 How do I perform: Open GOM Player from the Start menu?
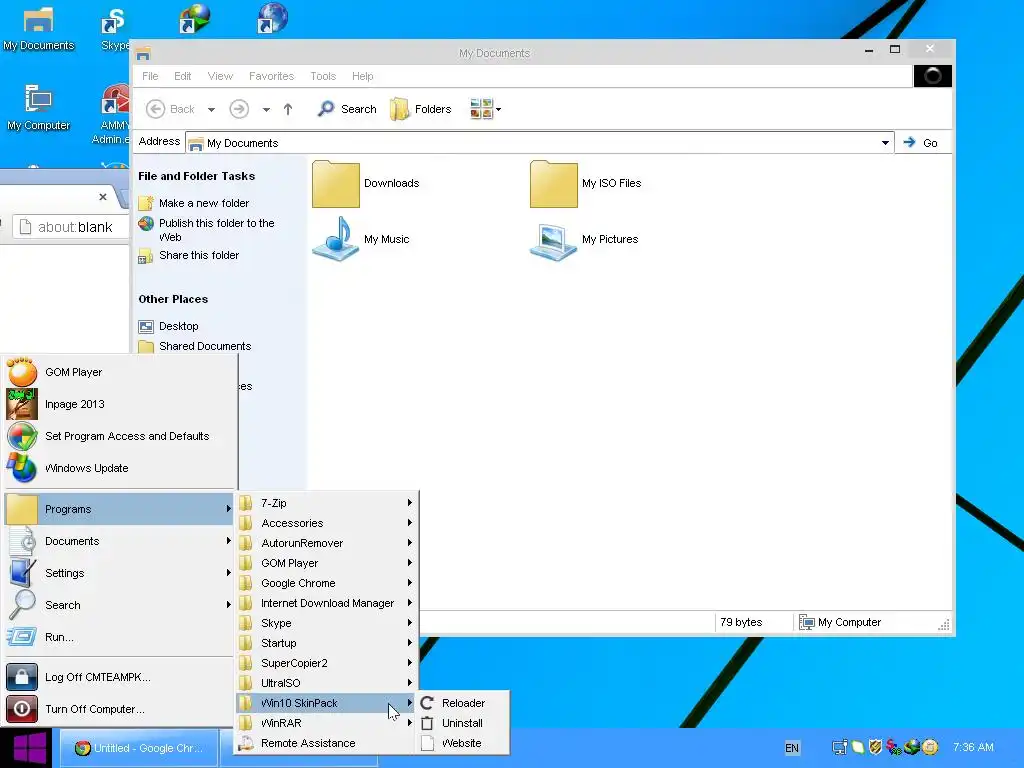tap(120, 372)
